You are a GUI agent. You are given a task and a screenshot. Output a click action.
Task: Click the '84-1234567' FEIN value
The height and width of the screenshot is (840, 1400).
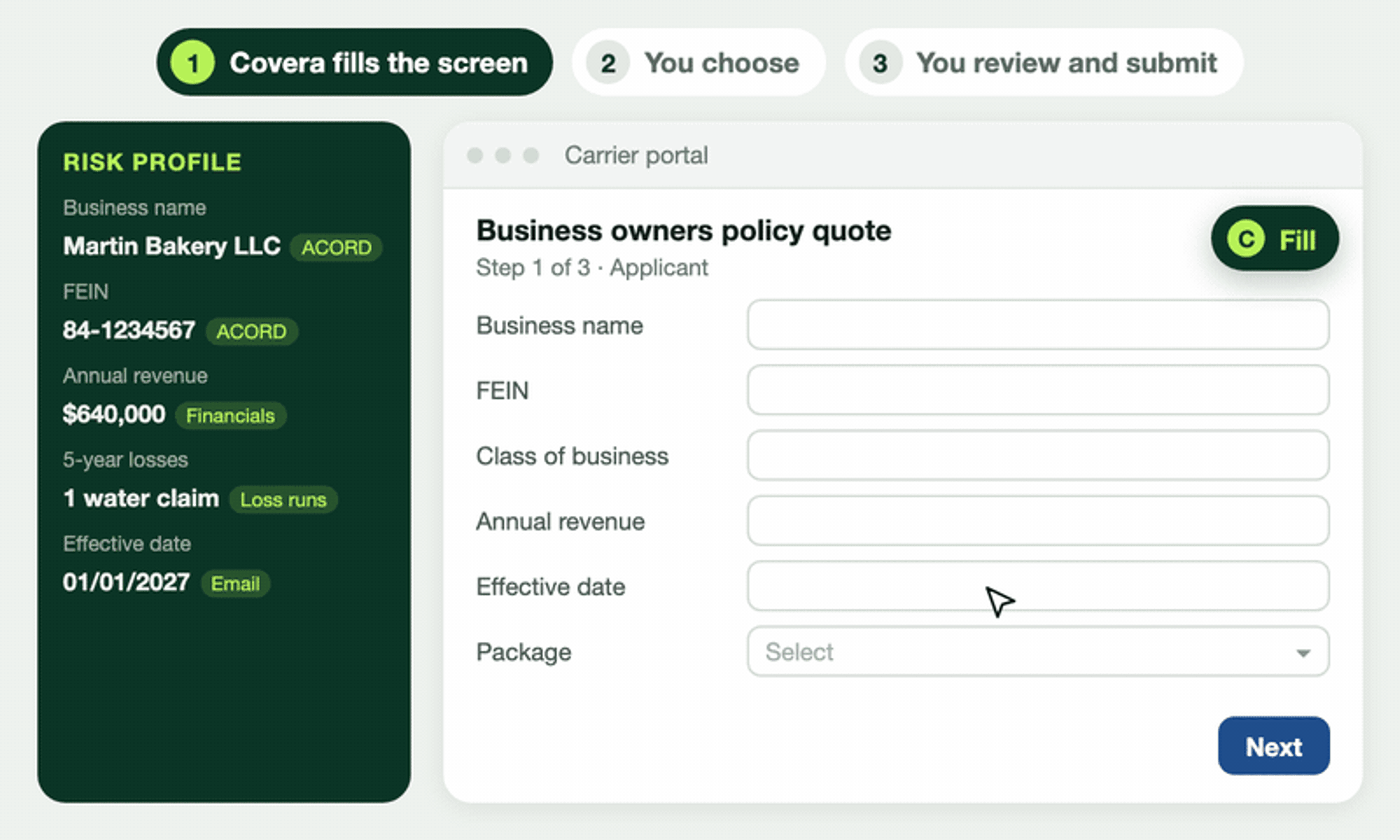coord(129,330)
